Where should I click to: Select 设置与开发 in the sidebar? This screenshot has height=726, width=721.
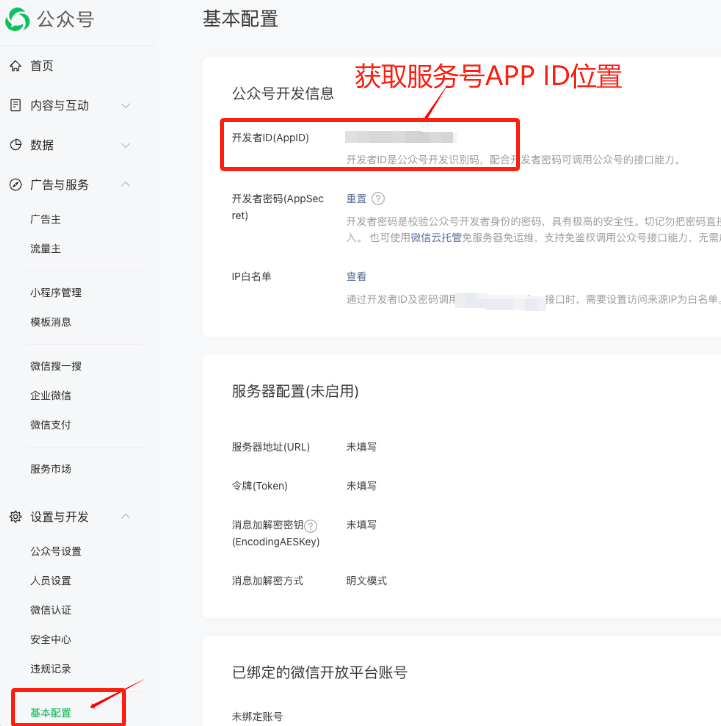(x=59, y=517)
